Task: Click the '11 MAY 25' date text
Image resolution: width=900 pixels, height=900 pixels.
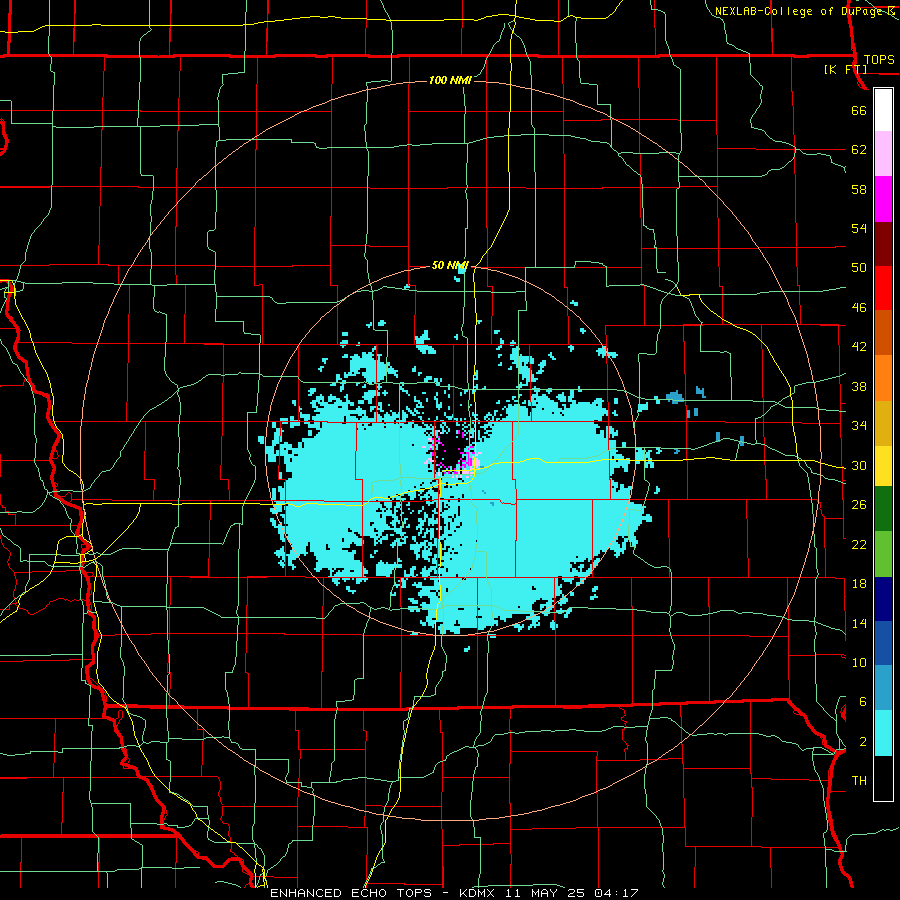Action: (x=547, y=893)
